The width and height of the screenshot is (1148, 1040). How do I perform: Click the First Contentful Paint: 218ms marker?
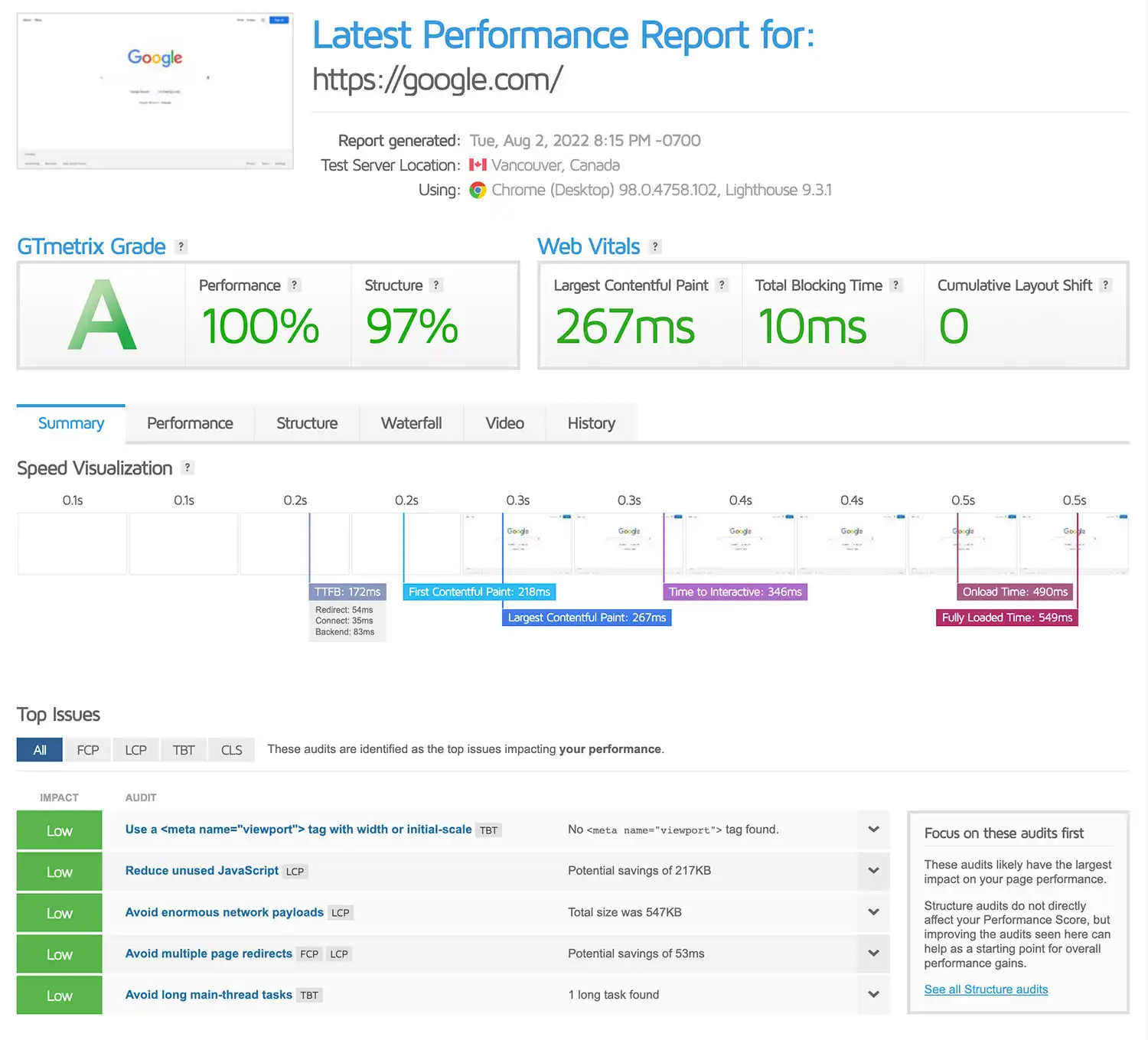479,592
